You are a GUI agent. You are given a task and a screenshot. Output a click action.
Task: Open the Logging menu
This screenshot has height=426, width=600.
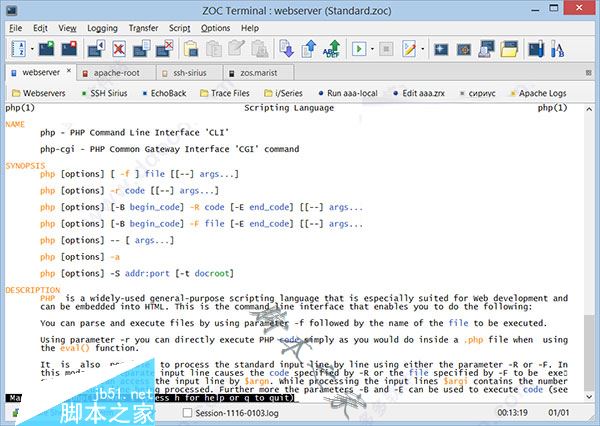pyautogui.click(x=102, y=28)
